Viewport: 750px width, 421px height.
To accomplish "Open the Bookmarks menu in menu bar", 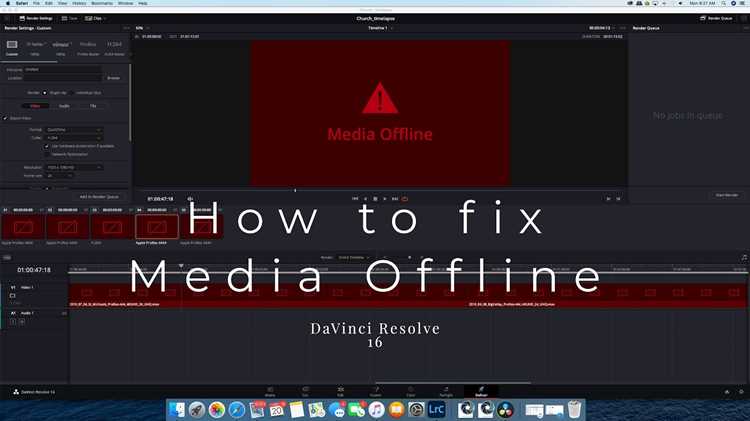I will (x=102, y=3).
